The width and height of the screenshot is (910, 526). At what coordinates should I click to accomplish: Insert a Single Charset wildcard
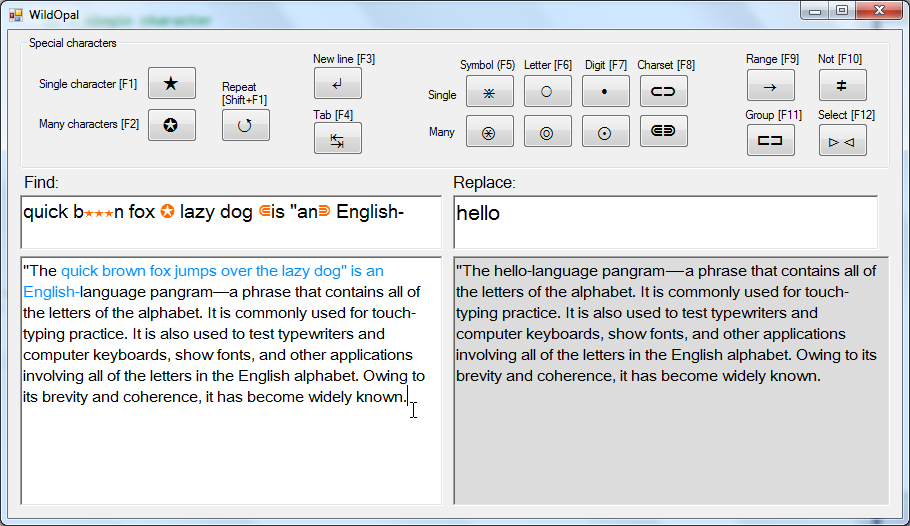click(x=663, y=91)
